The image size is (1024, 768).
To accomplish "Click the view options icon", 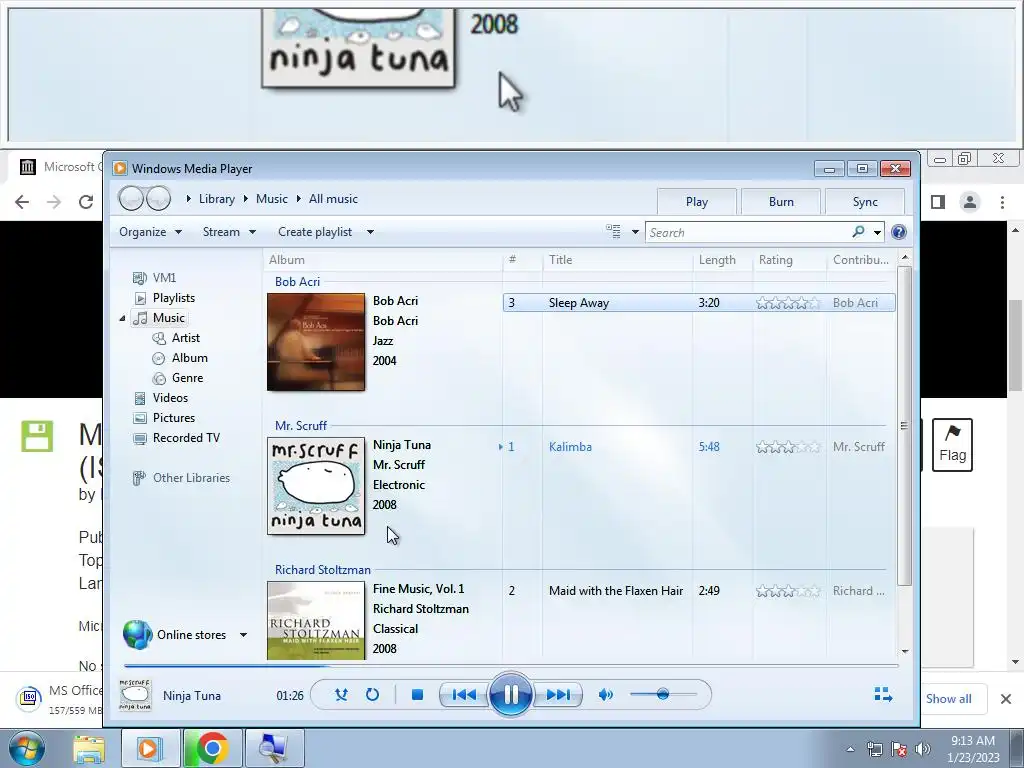I will click(613, 231).
